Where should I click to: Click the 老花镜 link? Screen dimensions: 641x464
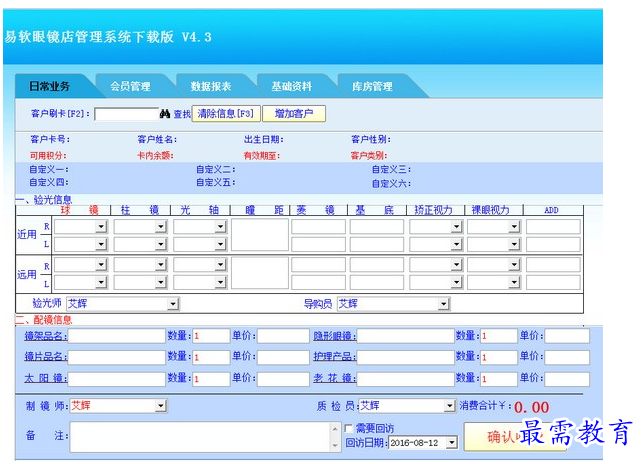tap(334, 378)
